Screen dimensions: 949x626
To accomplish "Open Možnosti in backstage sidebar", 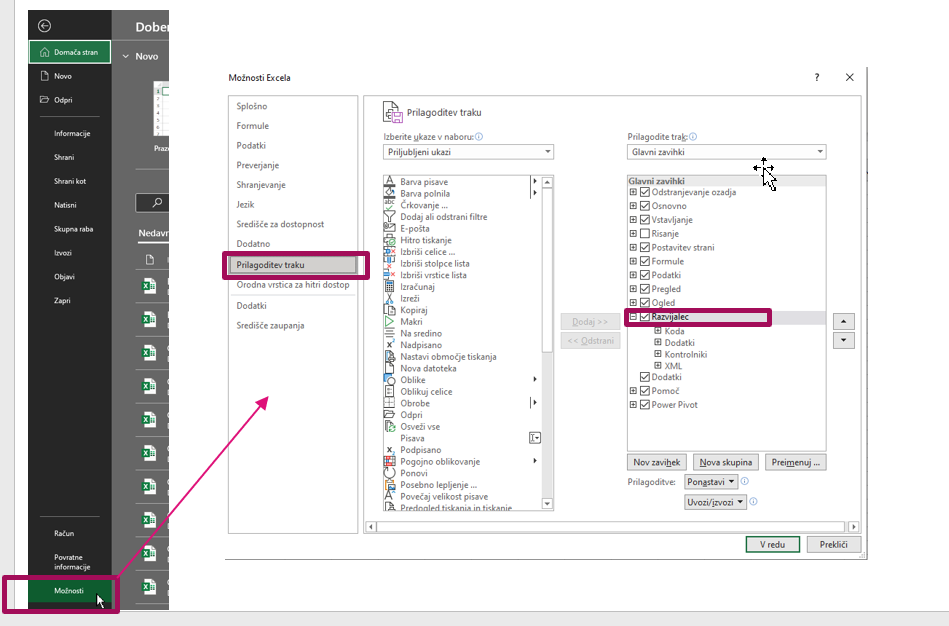I will 69,590.
